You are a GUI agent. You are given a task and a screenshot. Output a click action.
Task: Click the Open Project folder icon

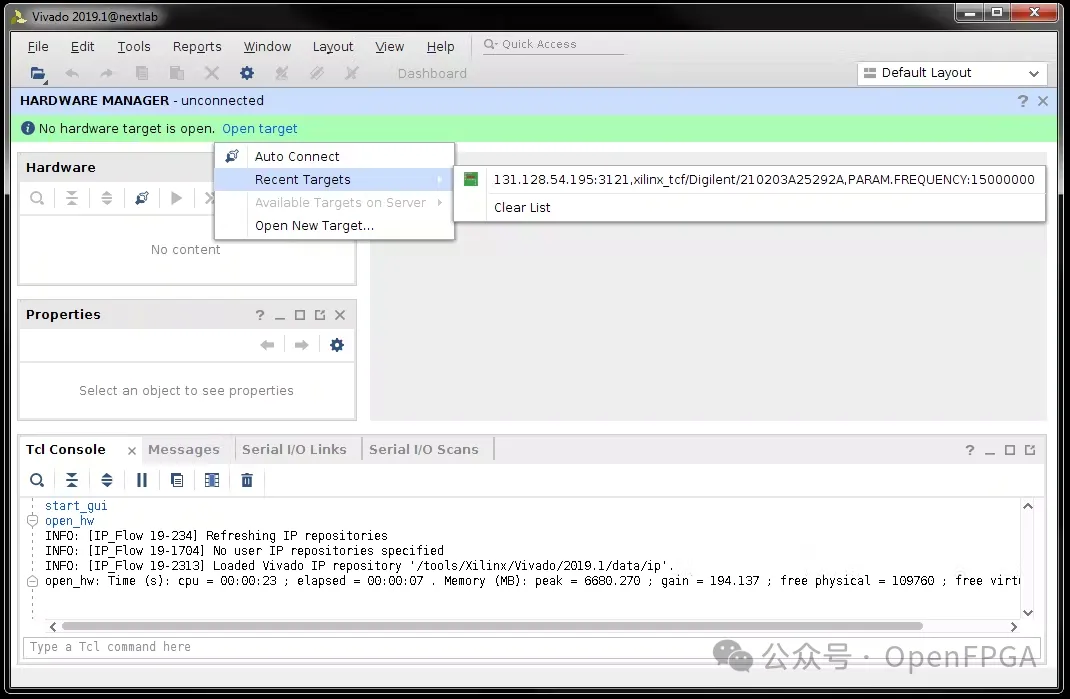click(38, 73)
